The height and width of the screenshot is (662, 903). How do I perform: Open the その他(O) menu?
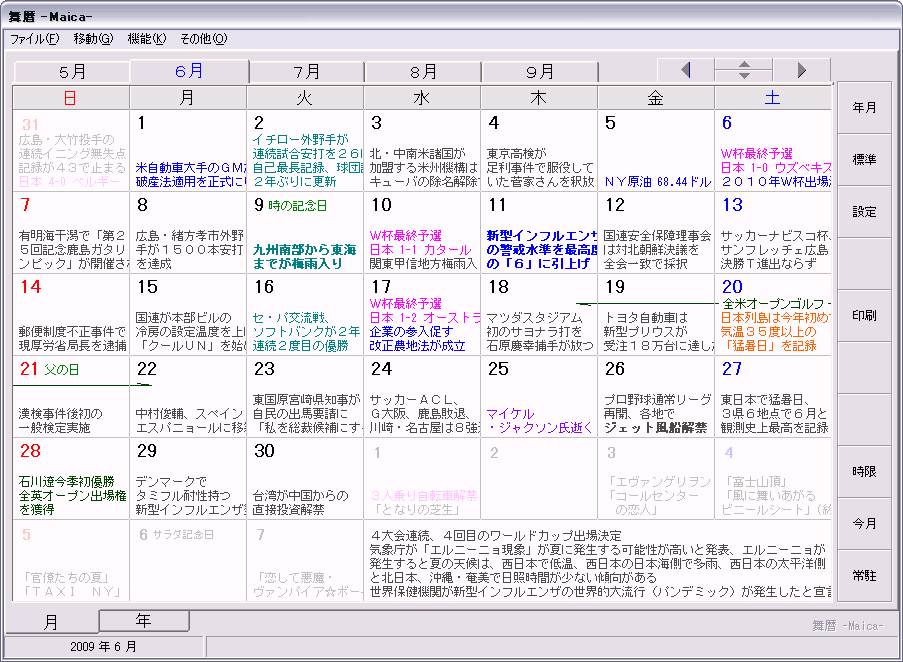coord(203,39)
